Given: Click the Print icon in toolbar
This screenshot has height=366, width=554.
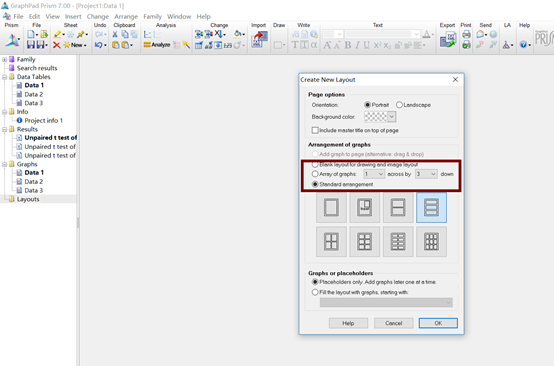Looking at the screenshot, I should (466, 34).
